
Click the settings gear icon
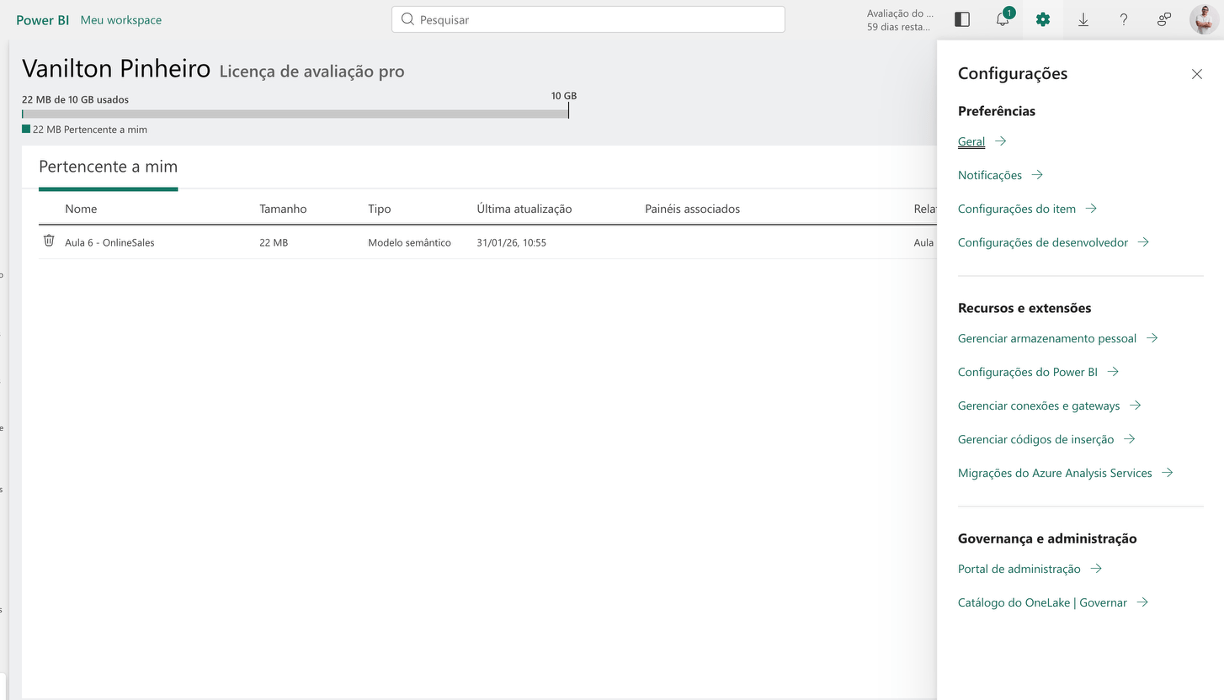(1043, 19)
